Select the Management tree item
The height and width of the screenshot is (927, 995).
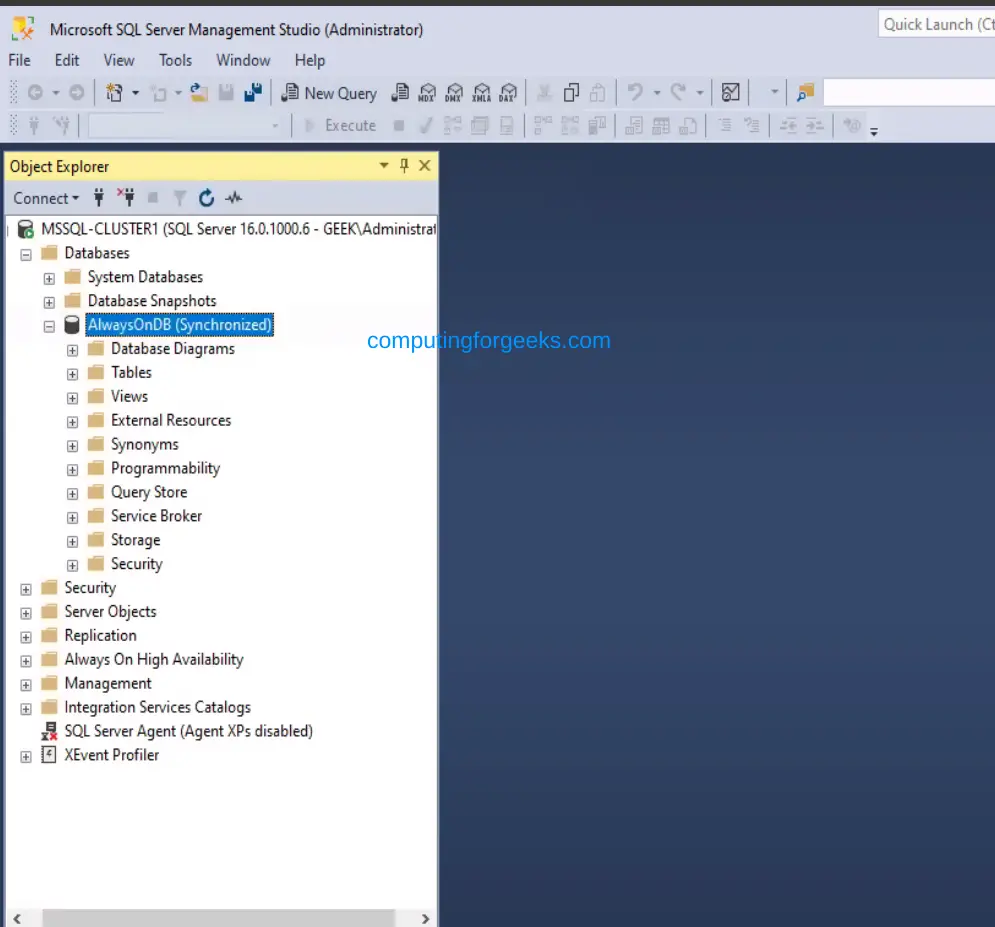(108, 683)
